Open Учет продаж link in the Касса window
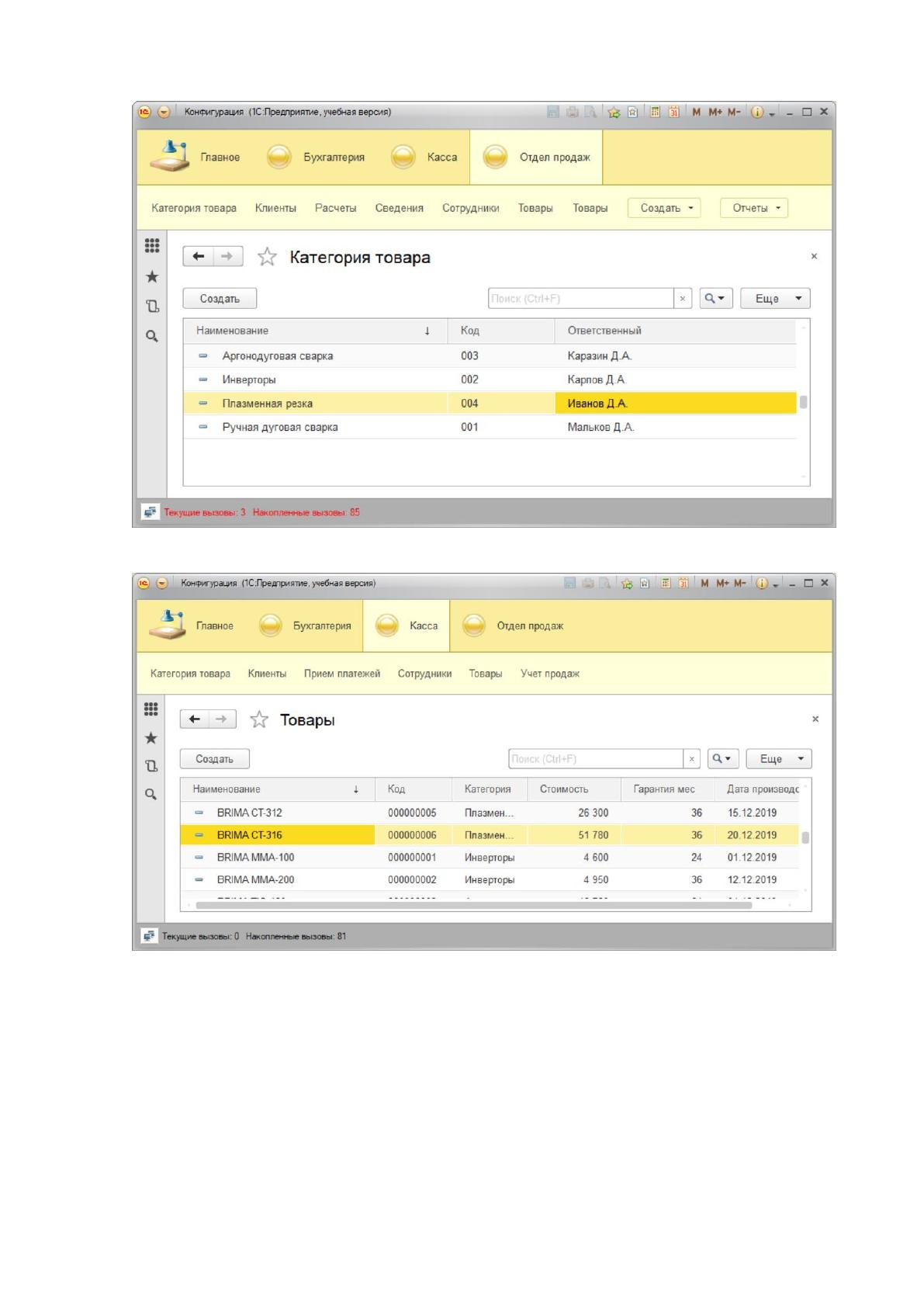The height and width of the screenshot is (1307, 924). [x=550, y=674]
